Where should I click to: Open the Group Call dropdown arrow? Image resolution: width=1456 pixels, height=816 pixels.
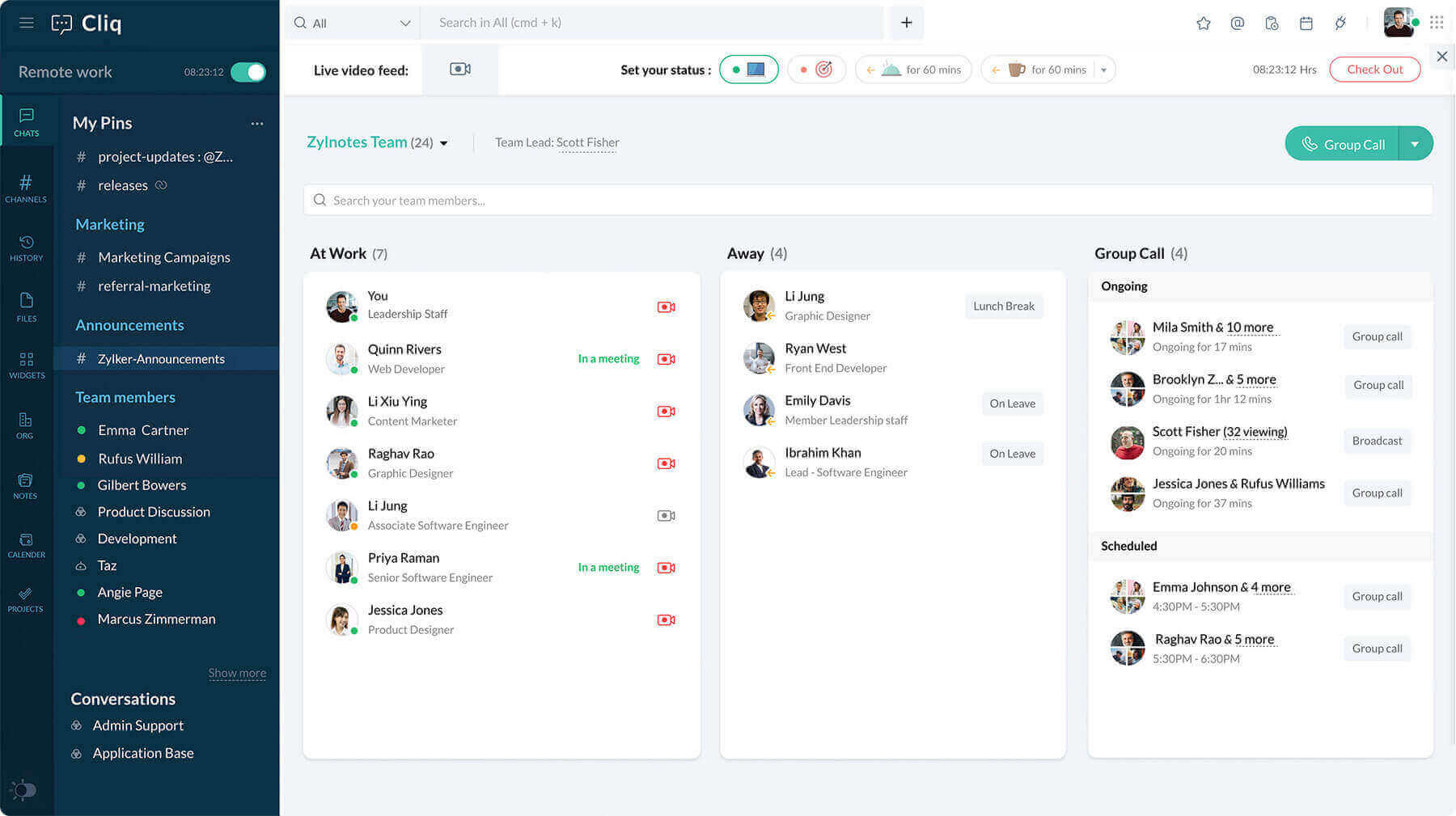tap(1416, 144)
